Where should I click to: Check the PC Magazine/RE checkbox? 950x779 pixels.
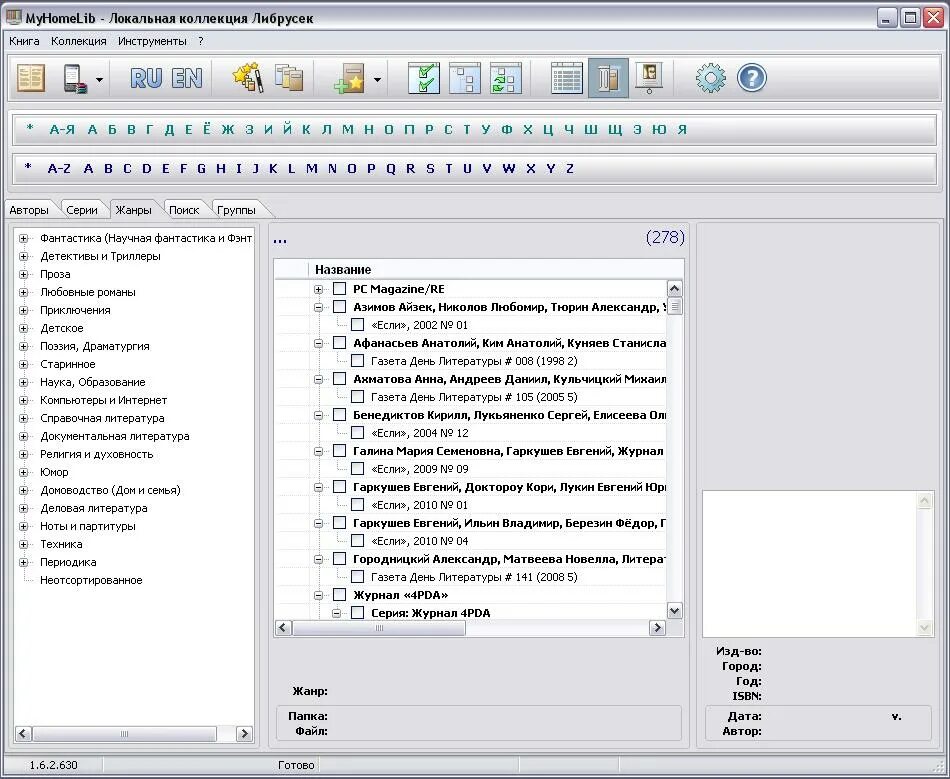point(339,289)
